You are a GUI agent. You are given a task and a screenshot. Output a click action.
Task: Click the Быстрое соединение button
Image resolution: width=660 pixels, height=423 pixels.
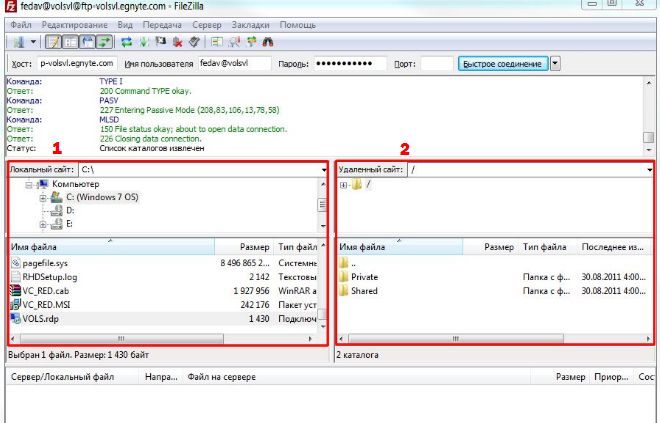click(x=503, y=64)
